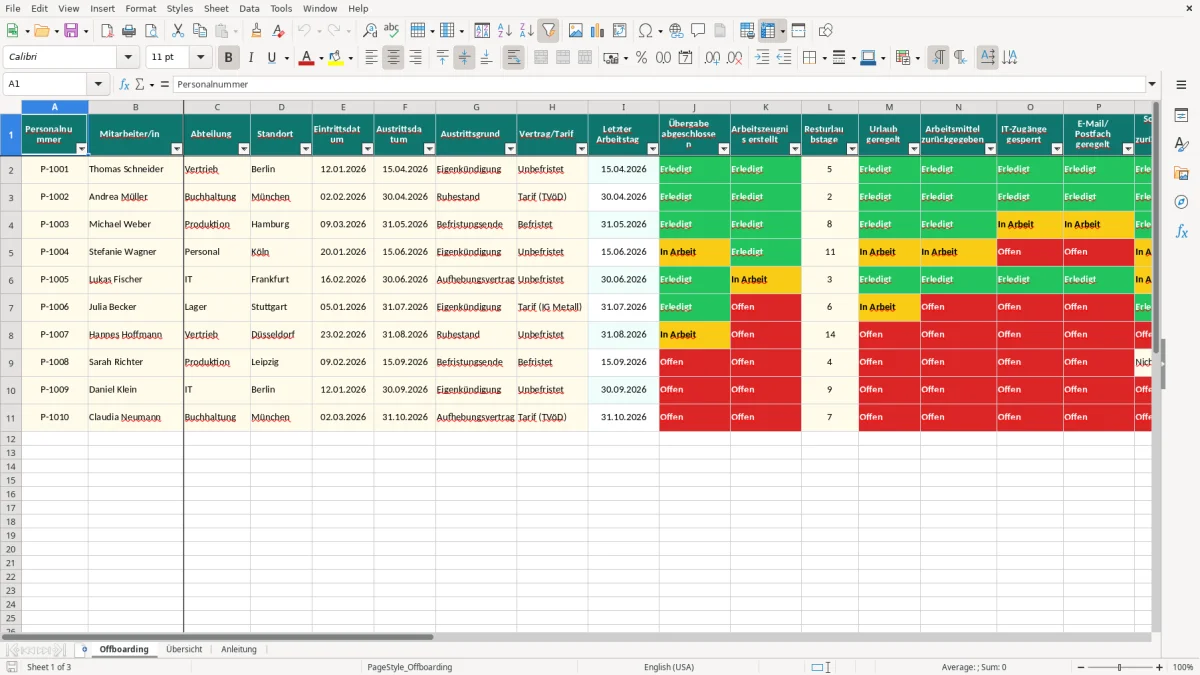This screenshot has width=1200, height=675.
Task: Toggle Align Left button
Action: (x=372, y=58)
